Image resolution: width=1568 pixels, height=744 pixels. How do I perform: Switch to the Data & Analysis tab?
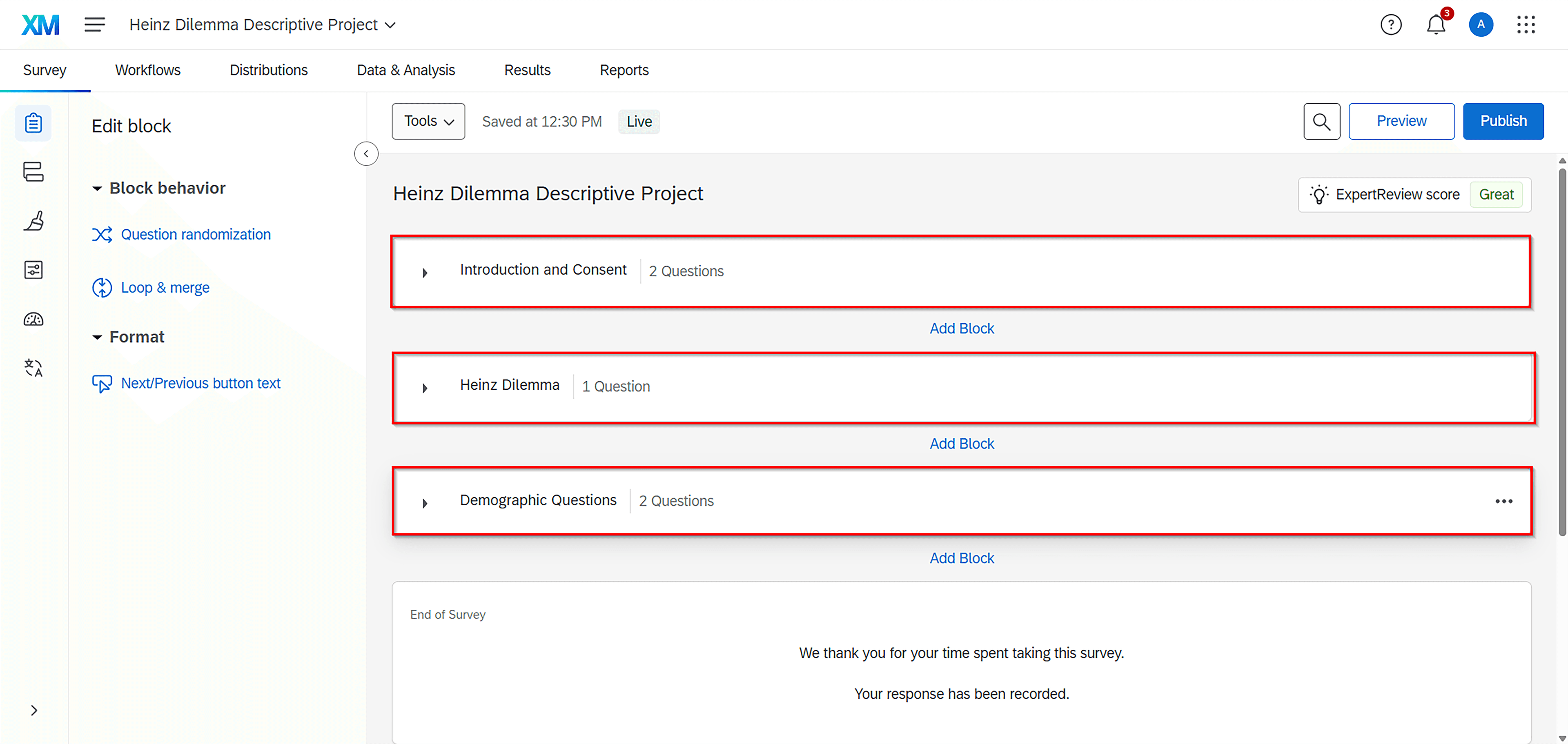point(406,70)
